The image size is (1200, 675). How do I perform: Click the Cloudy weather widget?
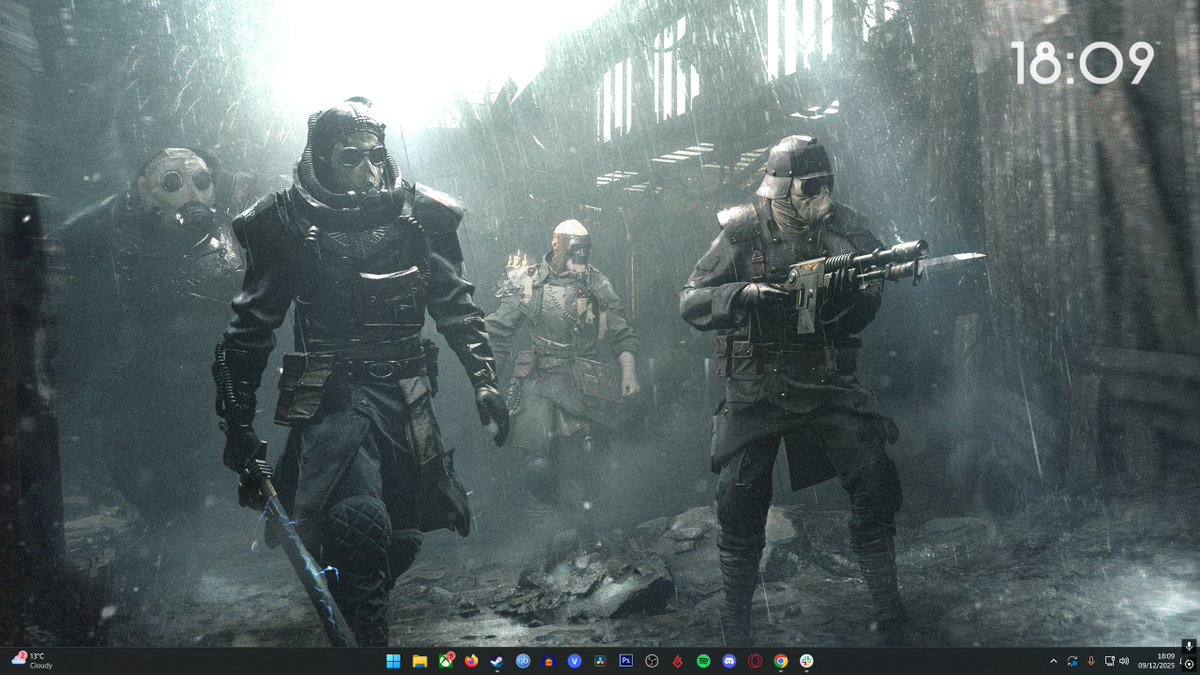point(30,661)
